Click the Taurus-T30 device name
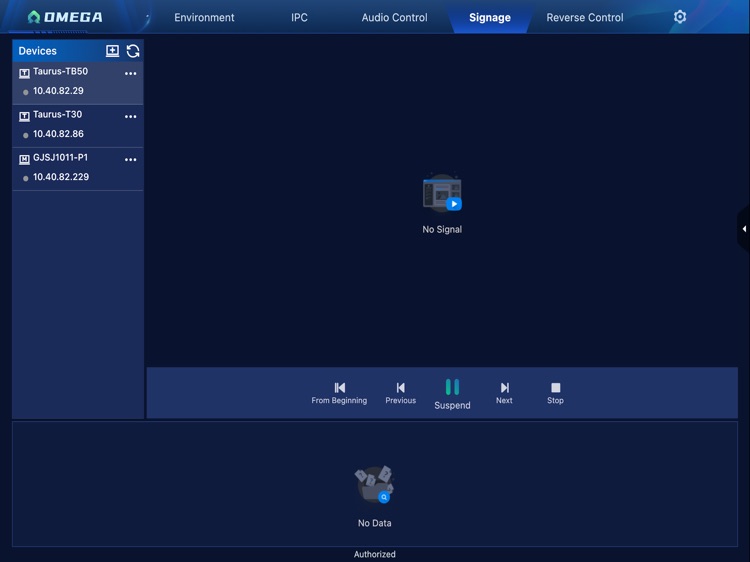 point(57,114)
